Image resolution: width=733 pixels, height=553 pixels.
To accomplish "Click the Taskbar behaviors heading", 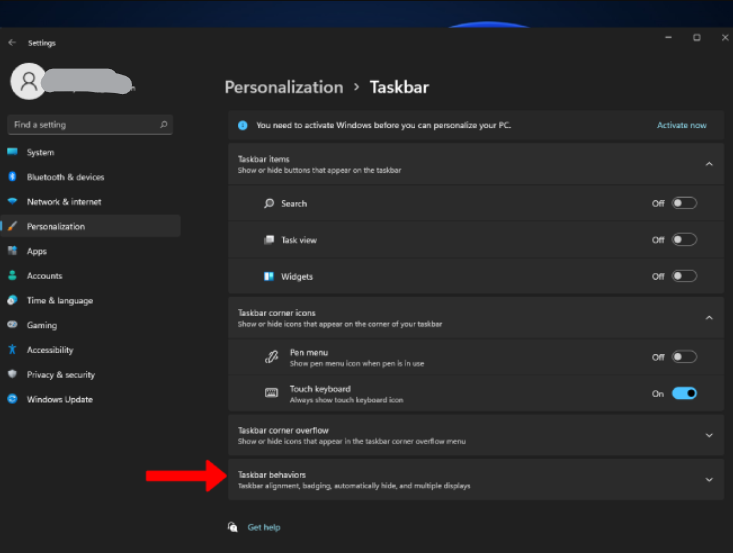I will pos(272,474).
